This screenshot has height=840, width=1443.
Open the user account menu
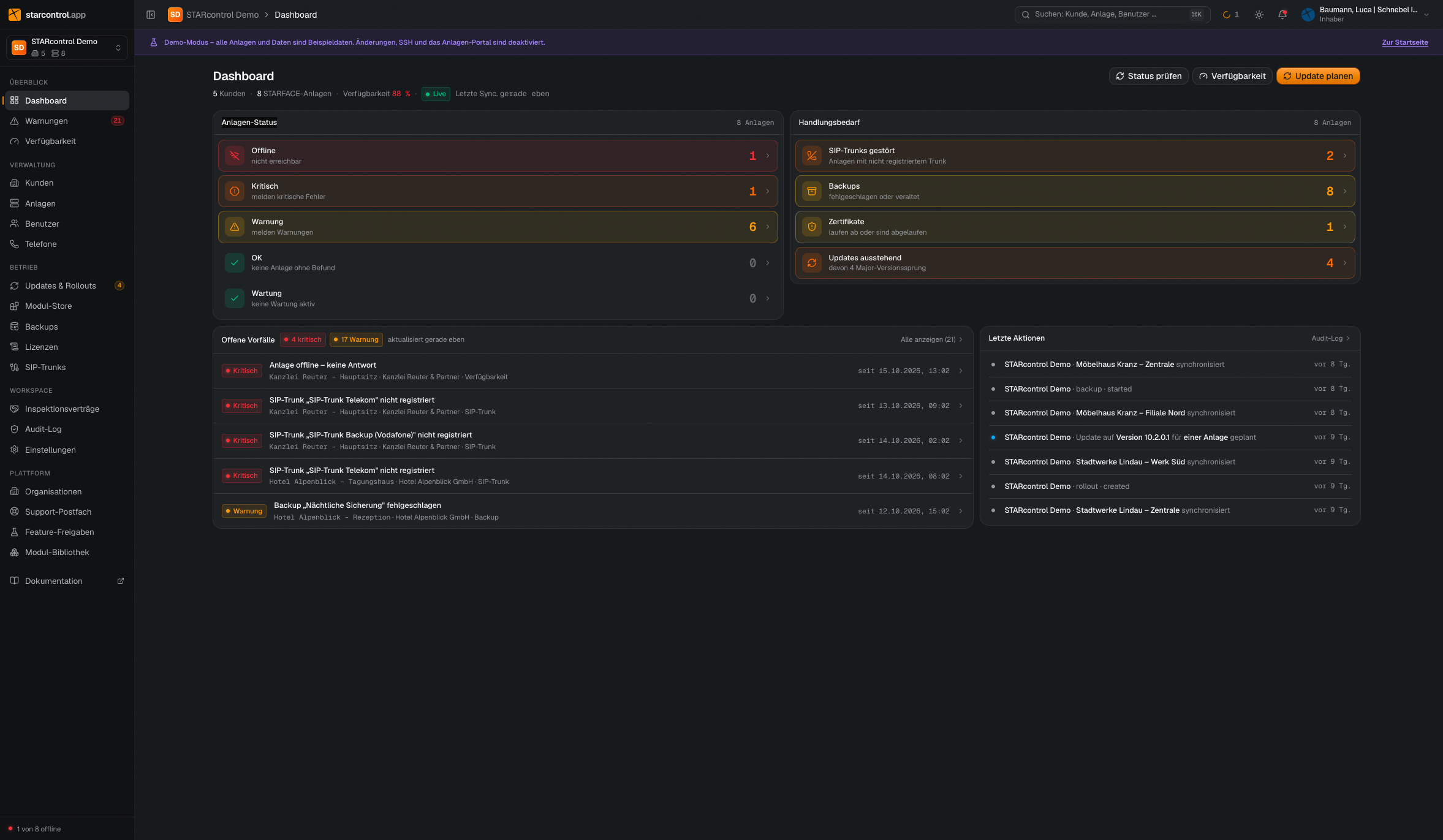tap(1365, 15)
